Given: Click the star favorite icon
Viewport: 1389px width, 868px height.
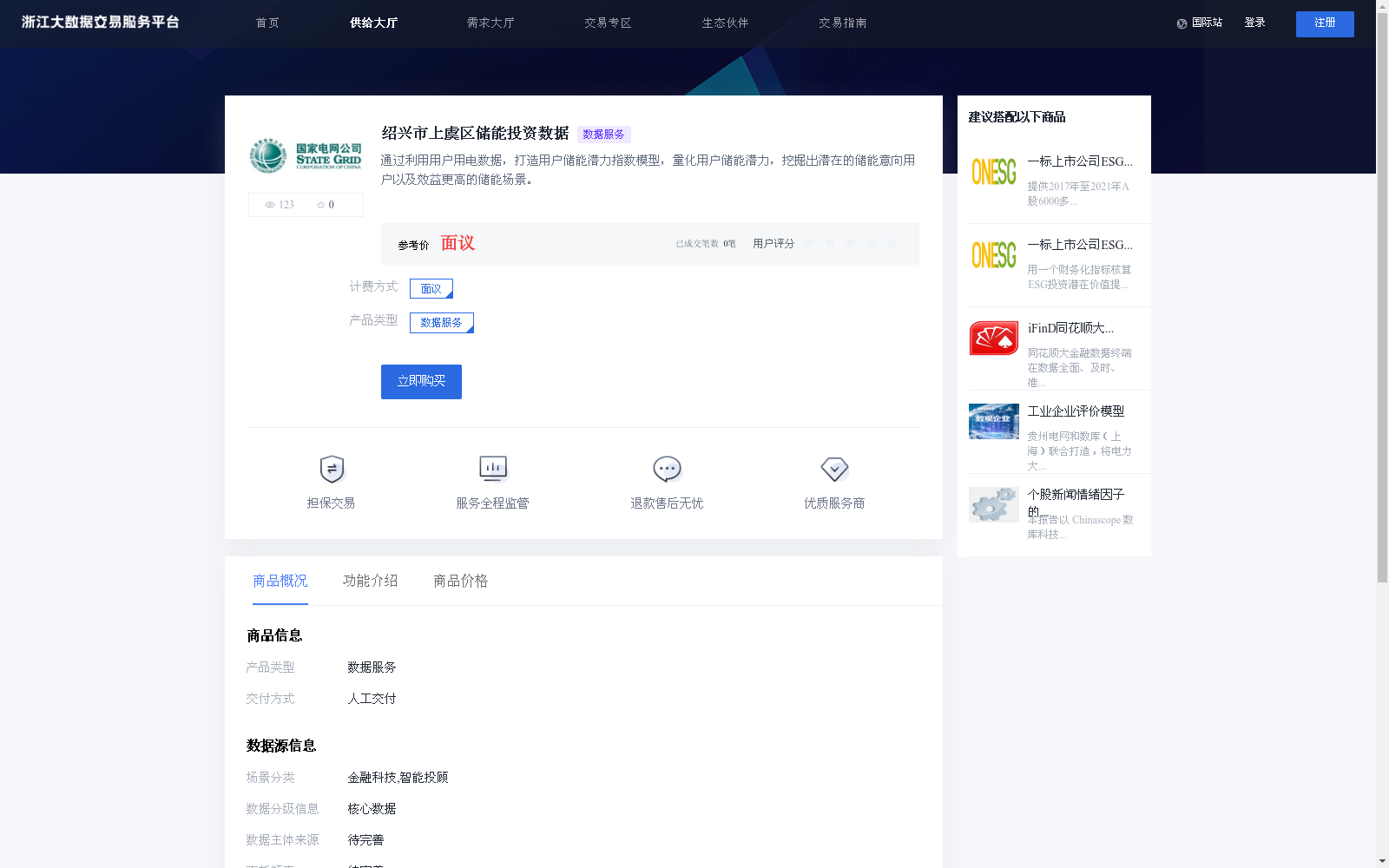Looking at the screenshot, I should pyautogui.click(x=320, y=205).
